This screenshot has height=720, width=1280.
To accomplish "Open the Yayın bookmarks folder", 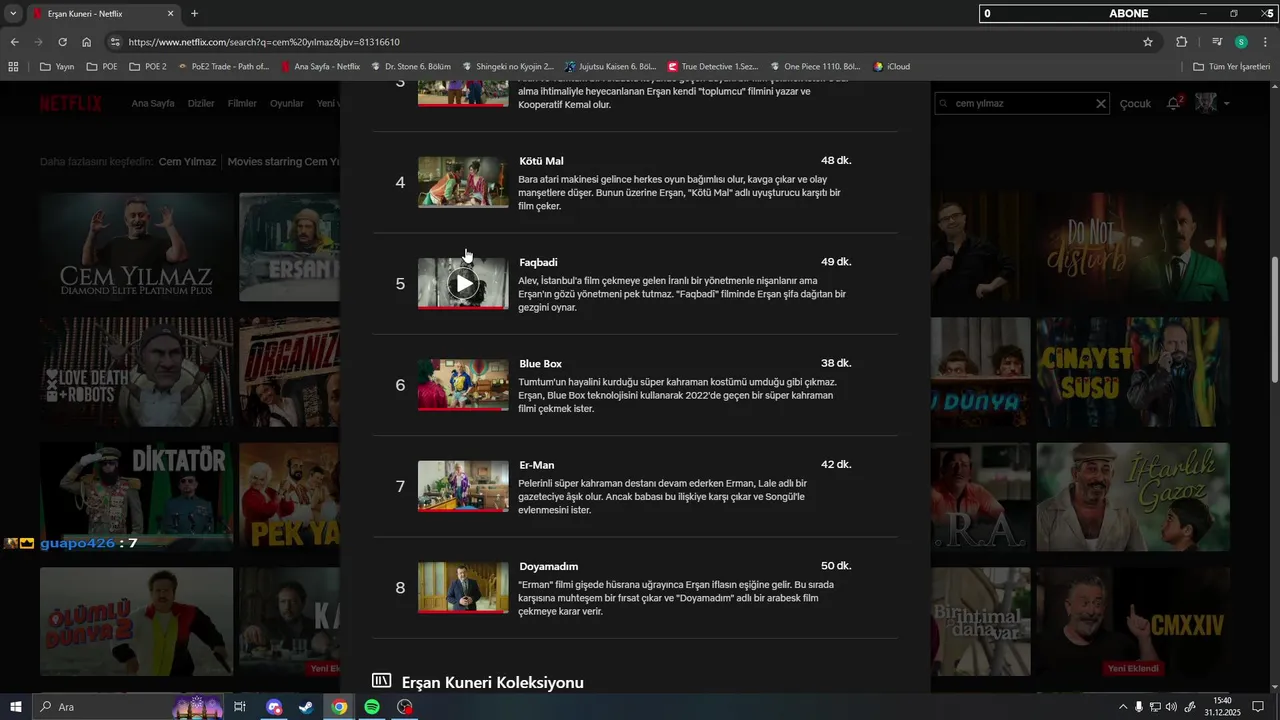I will click(x=57, y=67).
